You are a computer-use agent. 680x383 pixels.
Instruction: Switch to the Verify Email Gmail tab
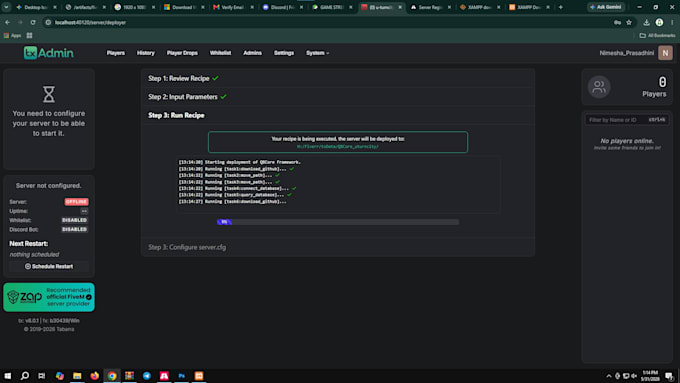(x=232, y=7)
